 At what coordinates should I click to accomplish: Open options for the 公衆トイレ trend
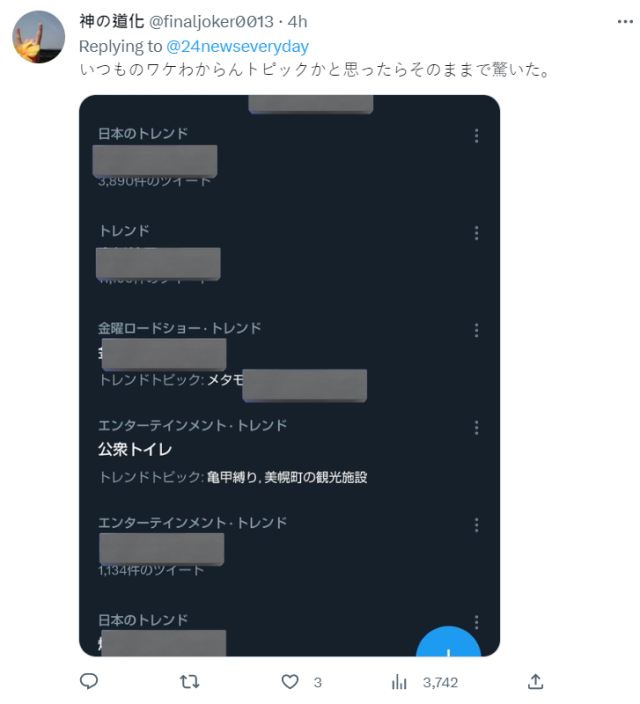click(x=476, y=428)
